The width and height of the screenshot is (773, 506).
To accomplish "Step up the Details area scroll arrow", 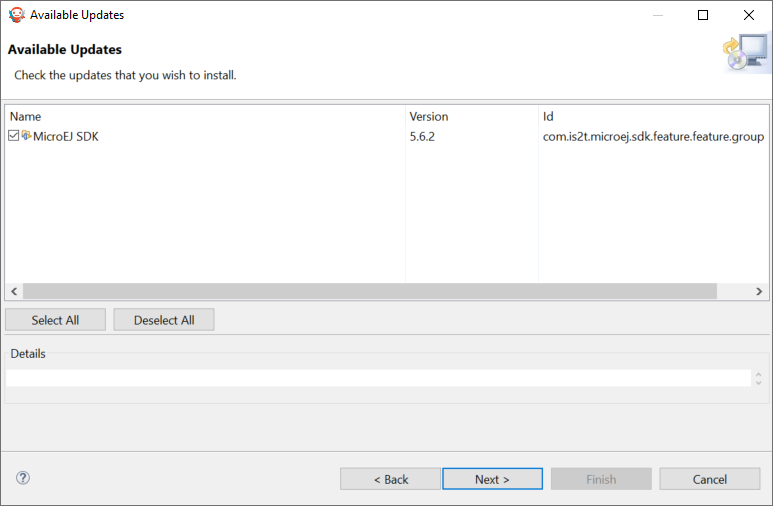I will coord(758,374).
